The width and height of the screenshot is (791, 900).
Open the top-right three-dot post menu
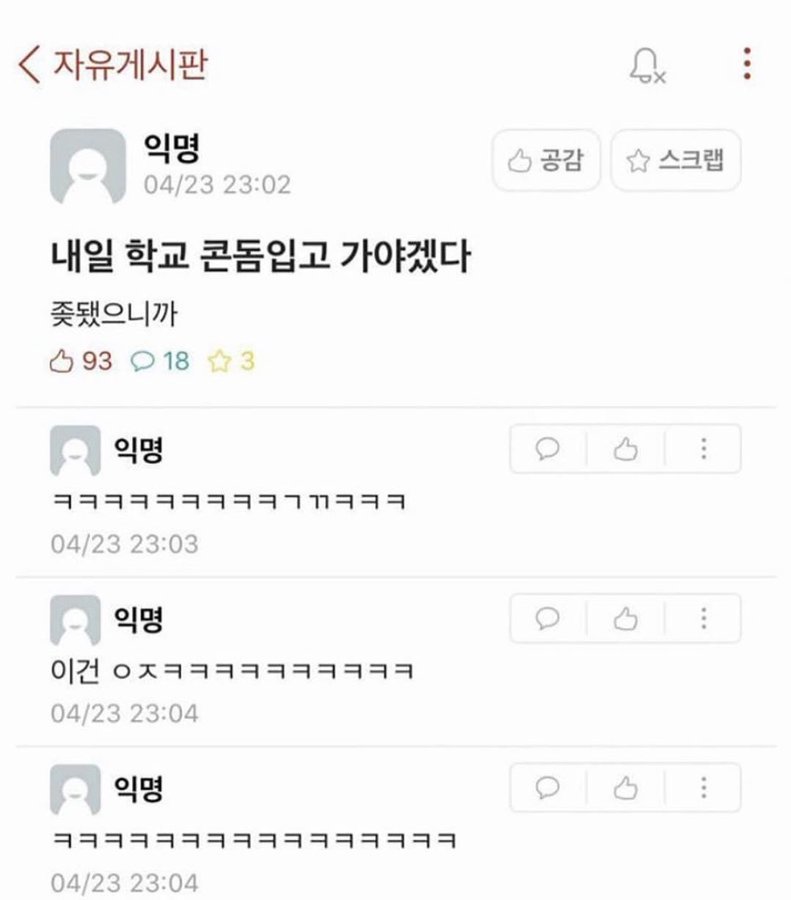[x=747, y=64]
